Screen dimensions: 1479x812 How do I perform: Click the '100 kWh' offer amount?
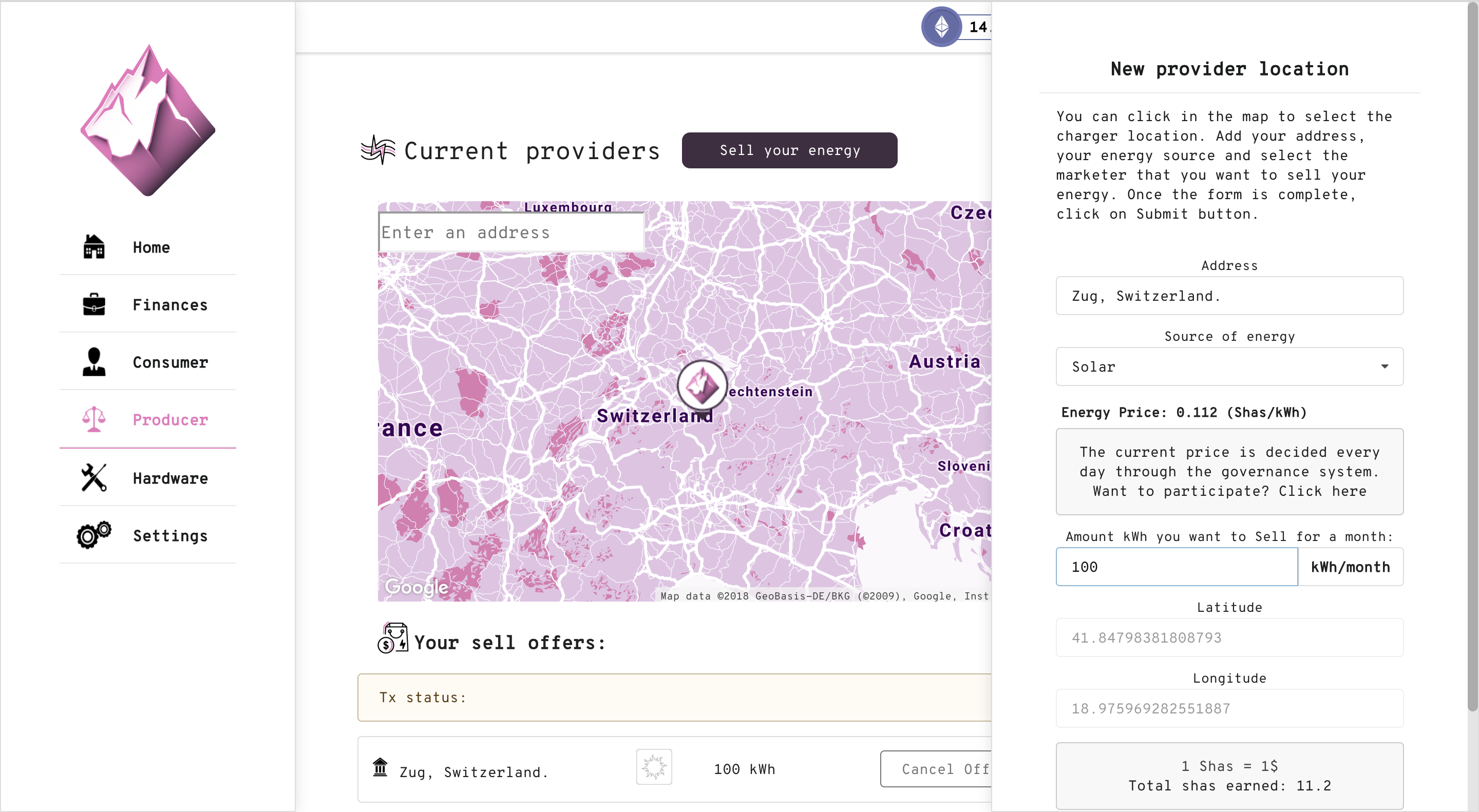(745, 769)
